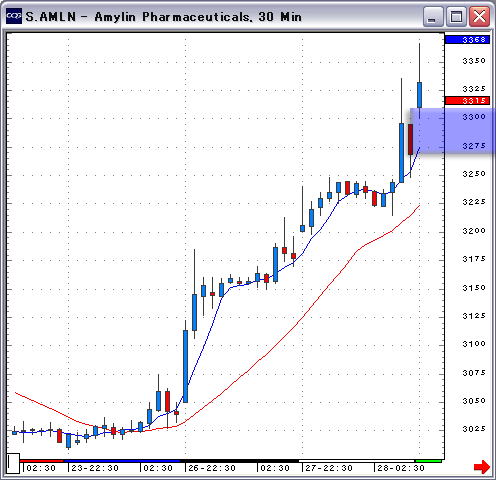Screen dimensions: 496x480
Task: Click the 26-22:30 time axis label
Action: coord(212,468)
